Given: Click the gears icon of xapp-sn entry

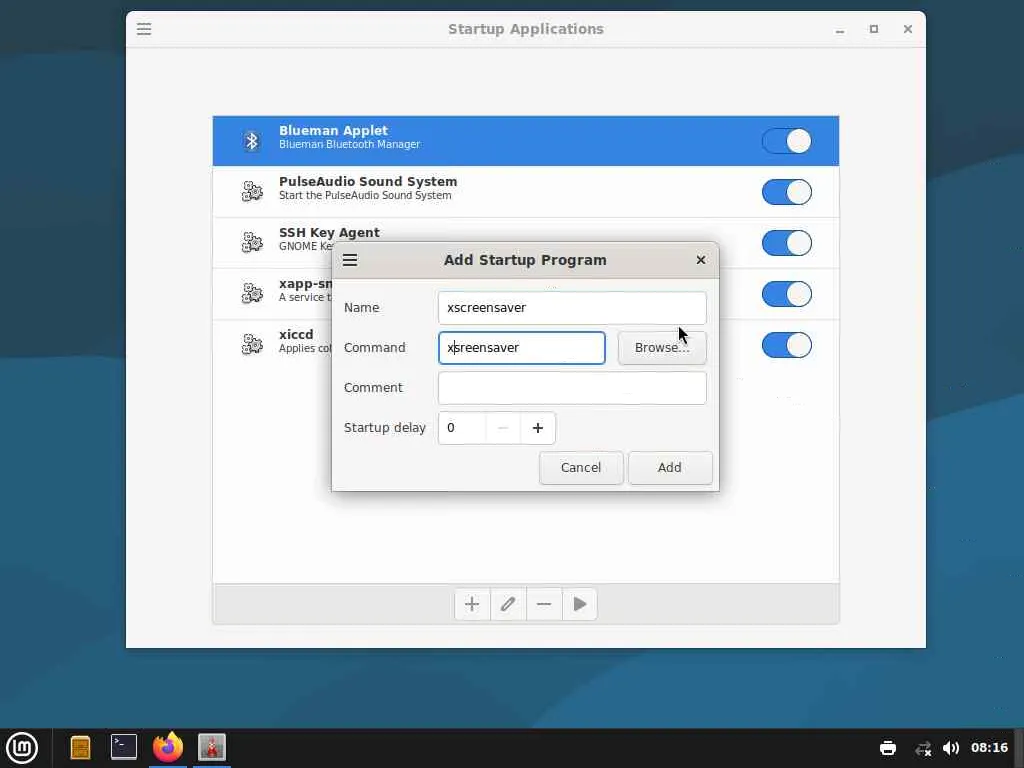Looking at the screenshot, I should click(252, 293).
